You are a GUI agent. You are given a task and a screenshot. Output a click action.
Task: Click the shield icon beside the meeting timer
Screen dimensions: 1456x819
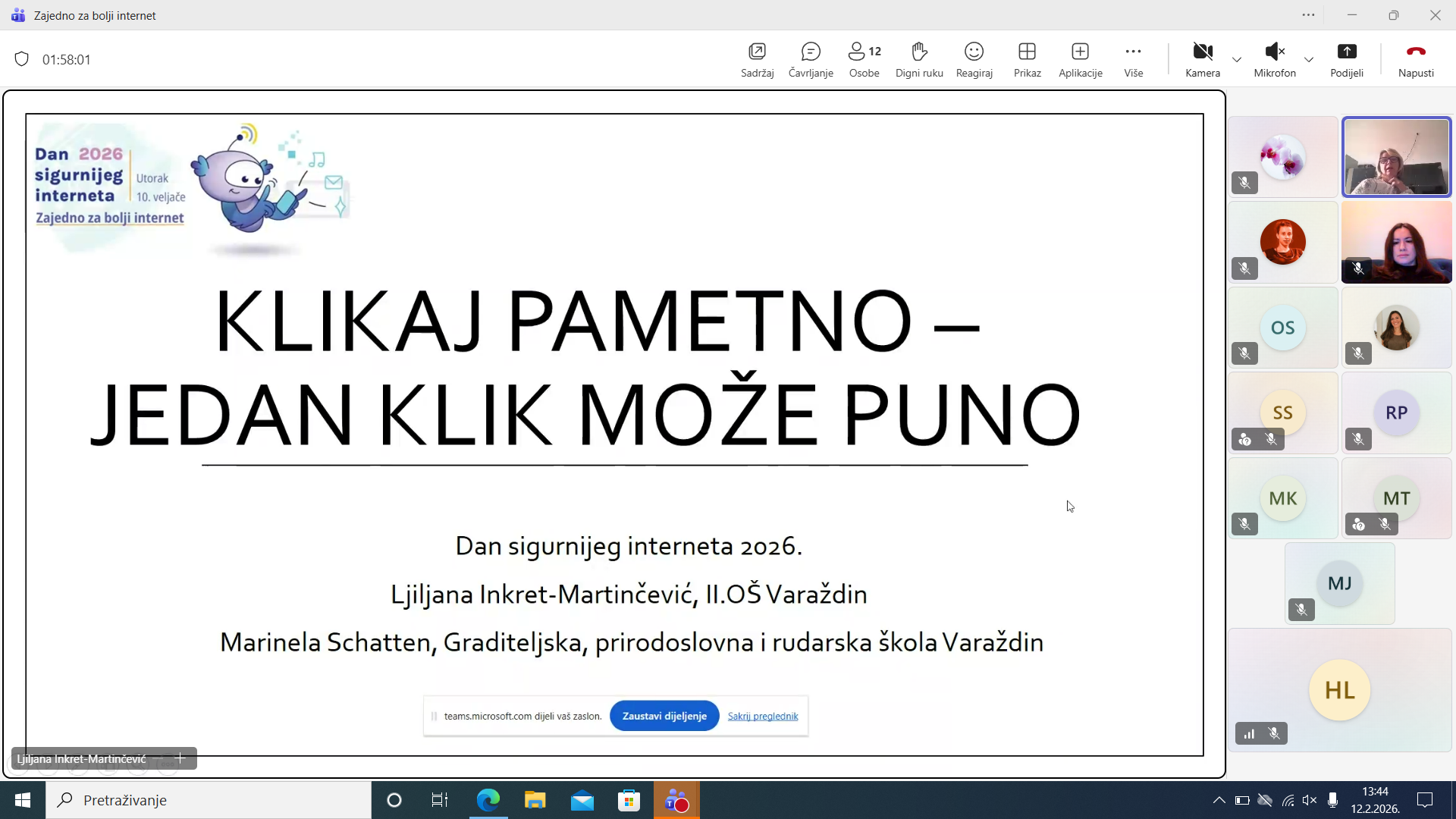(22, 59)
